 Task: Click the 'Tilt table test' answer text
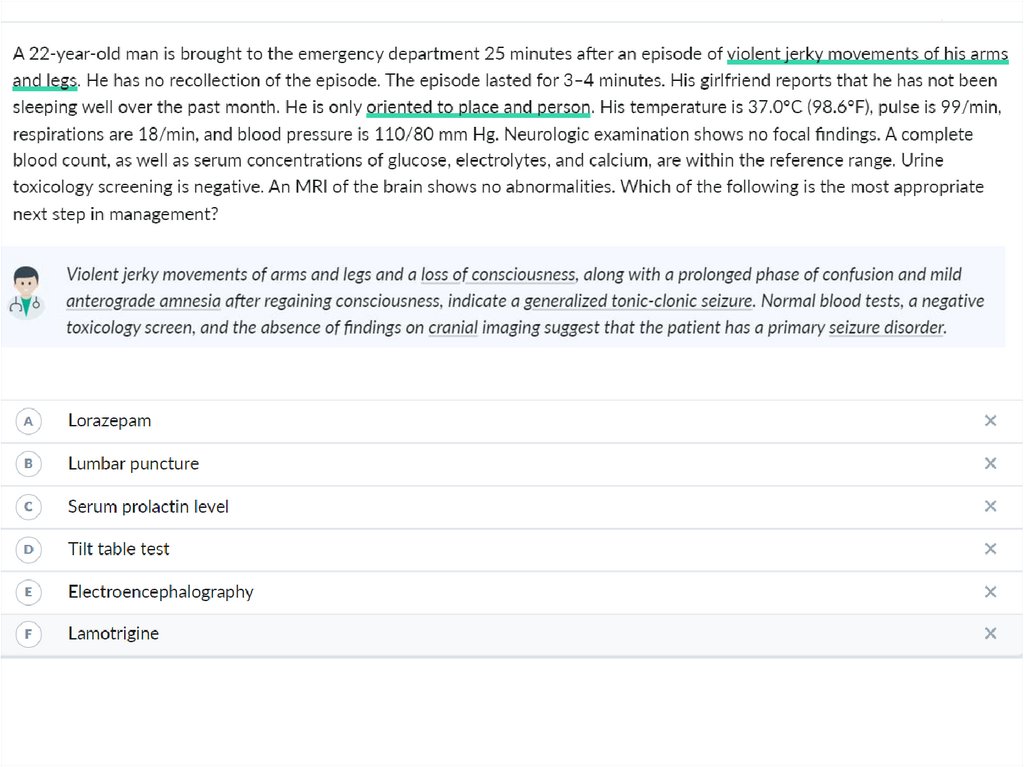118,549
